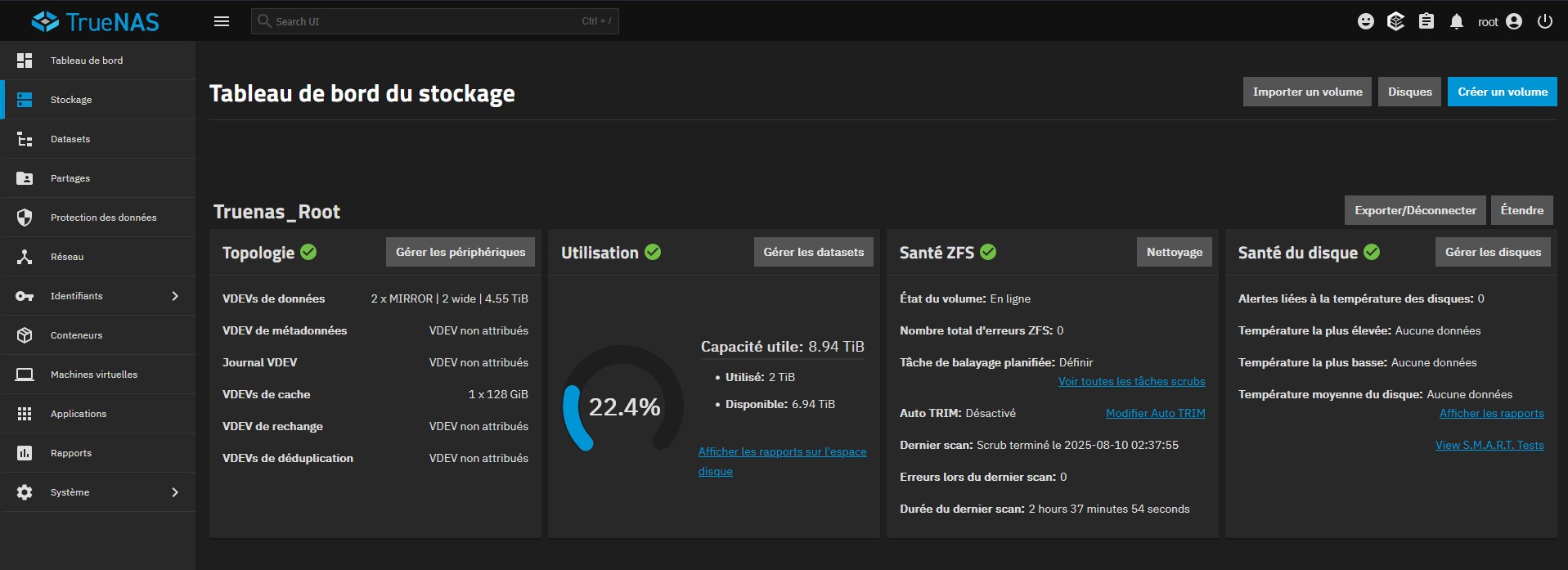Open the alerts bell icon
The image size is (1568, 570).
(1456, 22)
